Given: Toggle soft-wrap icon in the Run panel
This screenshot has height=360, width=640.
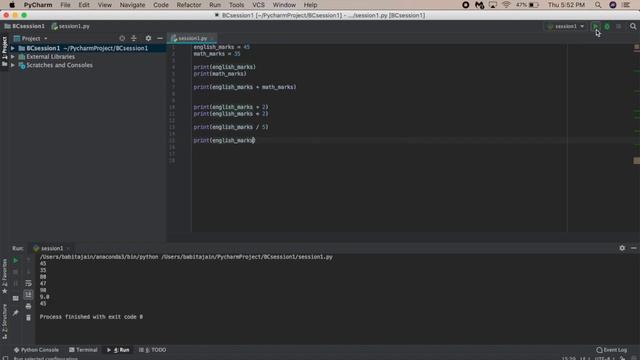Looking at the screenshot, I should pos(28,283).
